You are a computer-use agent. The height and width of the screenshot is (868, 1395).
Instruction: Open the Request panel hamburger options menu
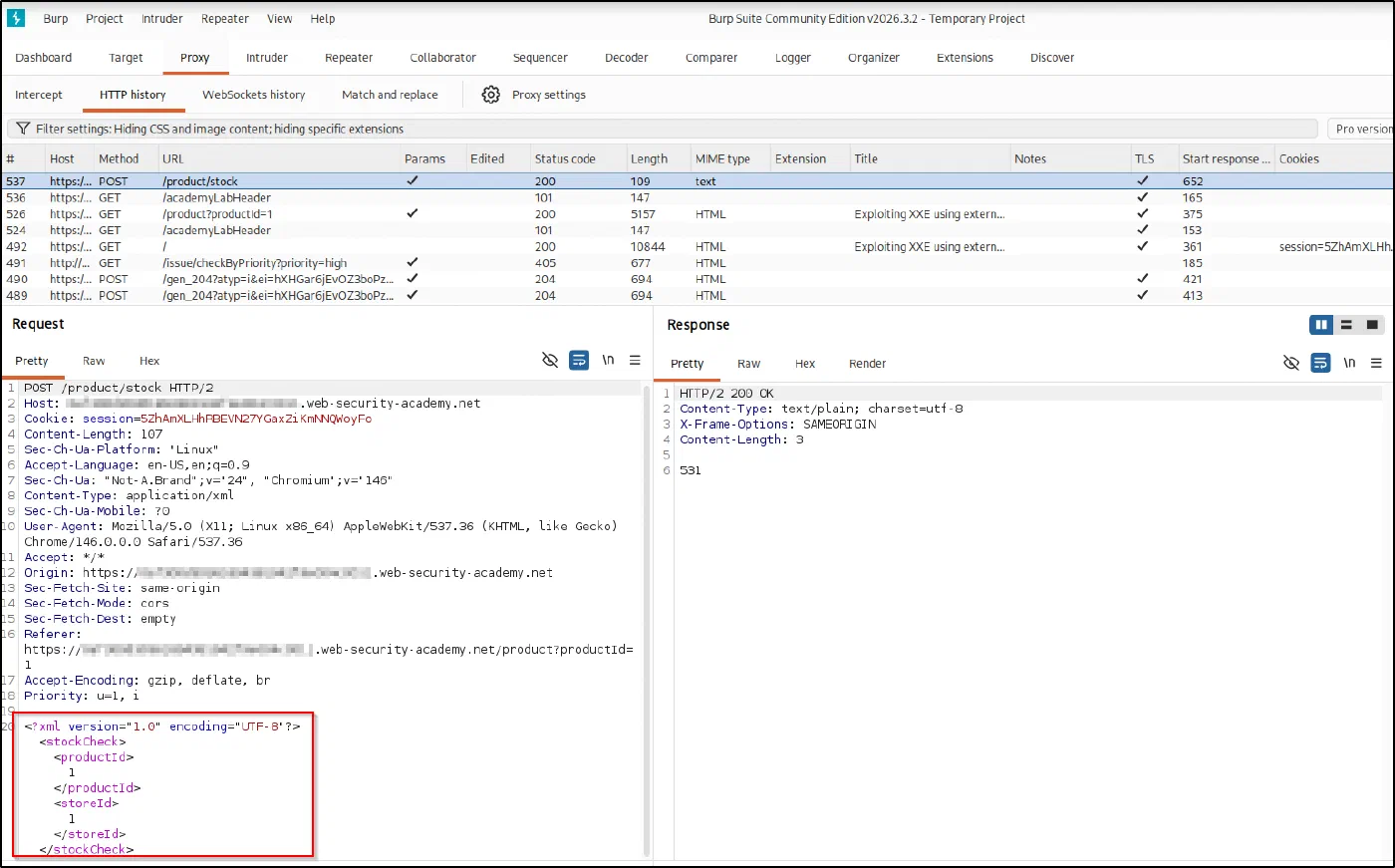click(x=635, y=360)
